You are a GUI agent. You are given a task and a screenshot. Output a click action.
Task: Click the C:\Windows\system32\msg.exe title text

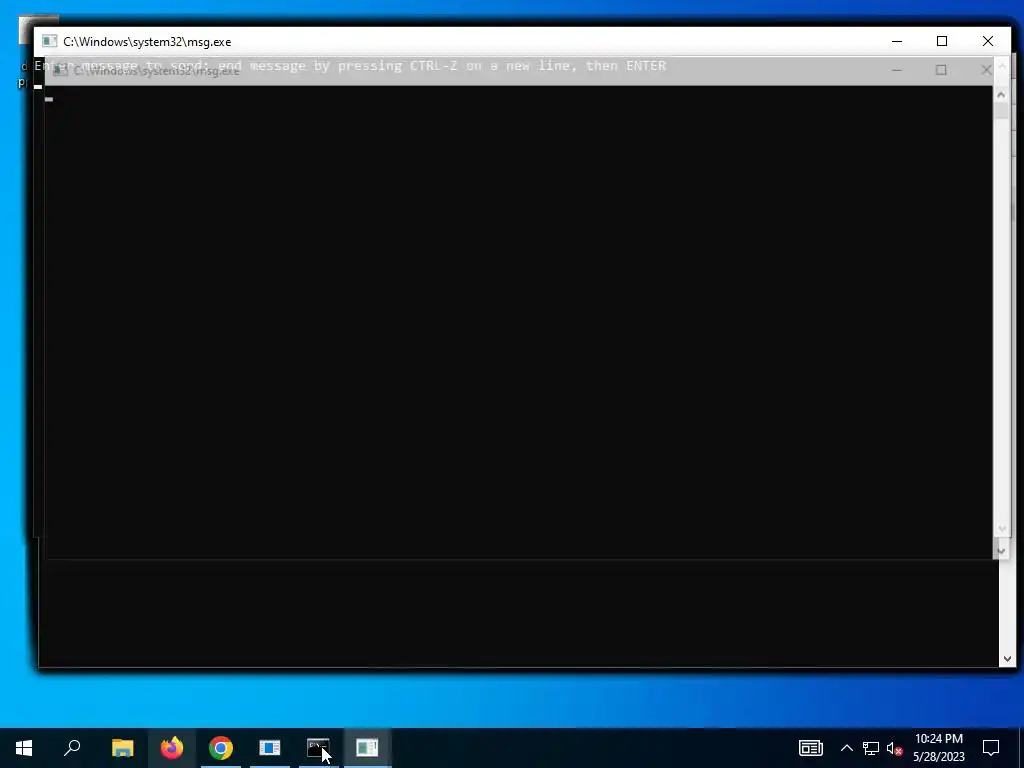tap(147, 42)
